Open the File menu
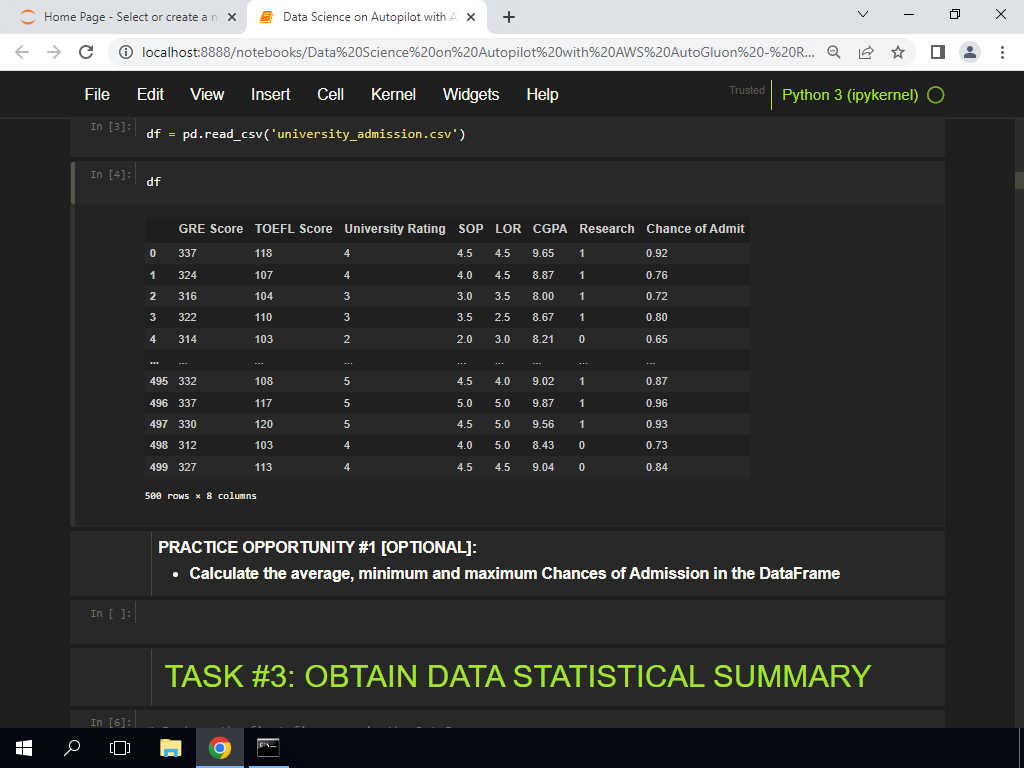Screen dimensions: 1024x768 (97, 95)
